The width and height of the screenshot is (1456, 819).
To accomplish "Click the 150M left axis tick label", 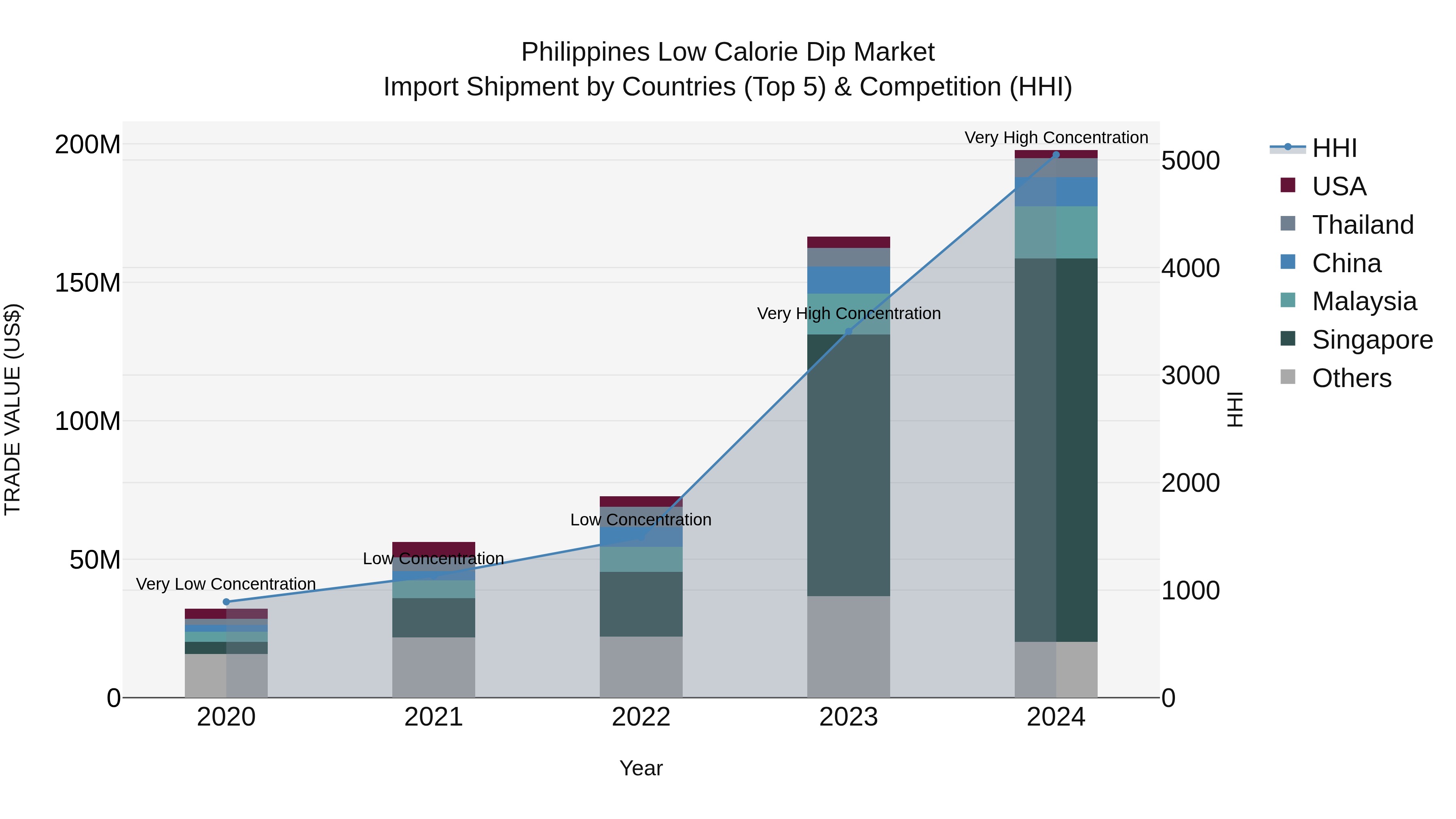I will coord(88,283).
